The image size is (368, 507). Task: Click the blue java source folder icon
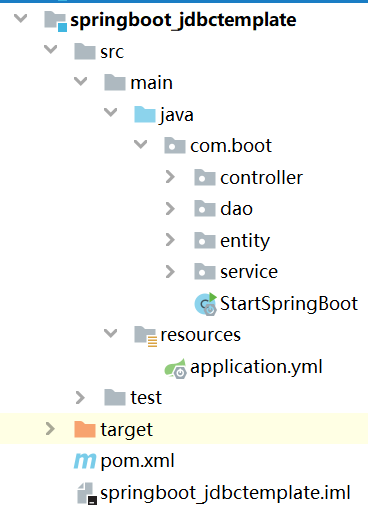coord(145,115)
